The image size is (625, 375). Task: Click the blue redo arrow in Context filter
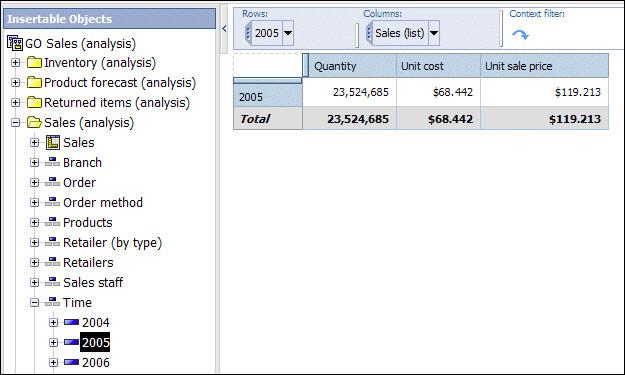tap(520, 35)
